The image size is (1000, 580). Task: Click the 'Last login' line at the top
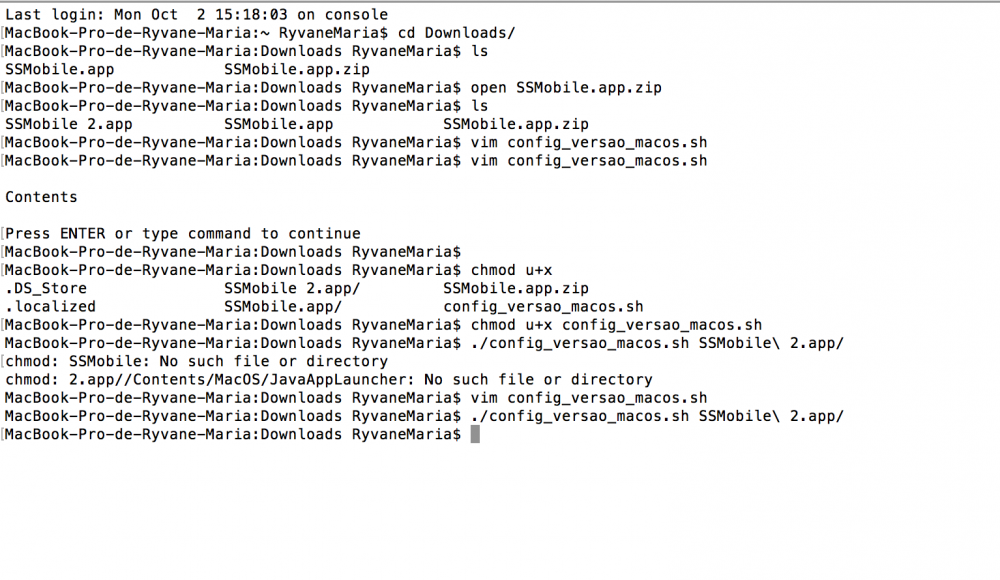(196, 15)
